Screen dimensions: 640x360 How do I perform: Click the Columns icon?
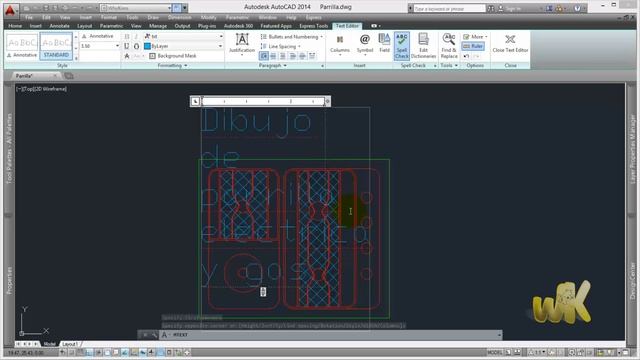[x=340, y=40]
